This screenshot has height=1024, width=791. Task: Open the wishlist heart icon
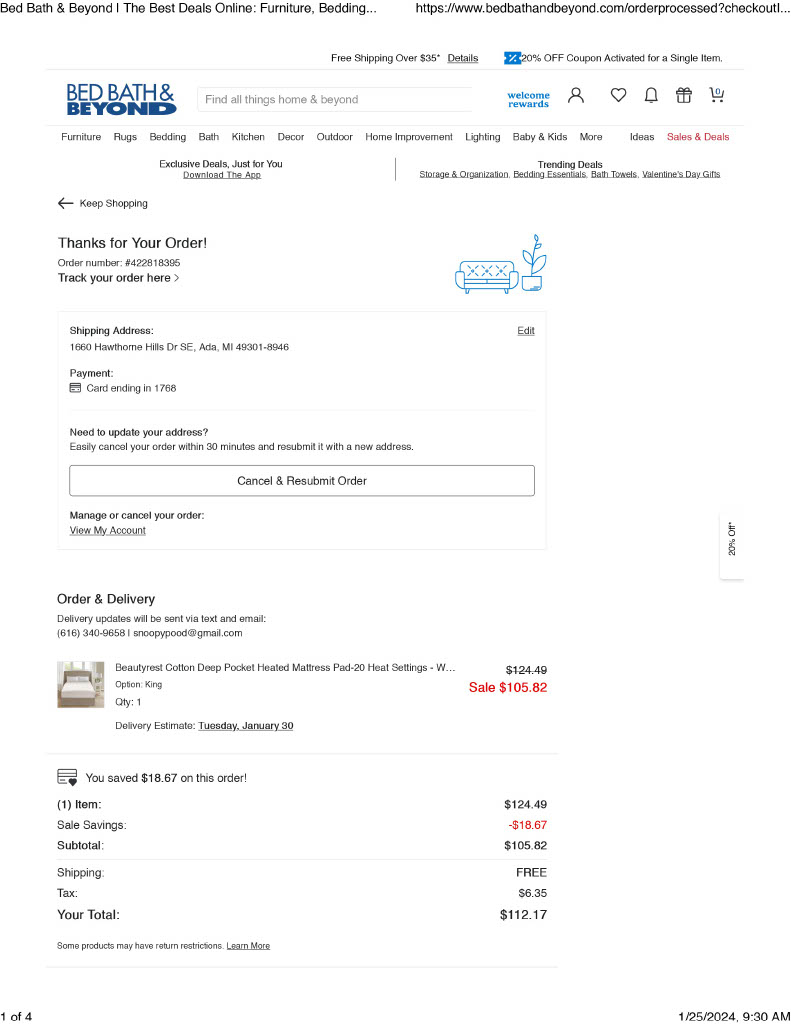[x=618, y=95]
